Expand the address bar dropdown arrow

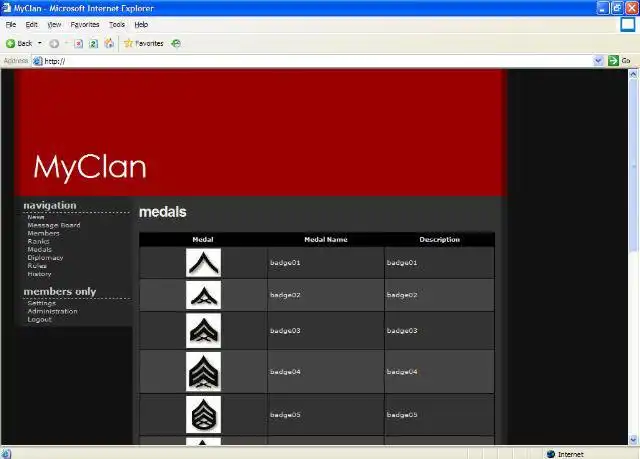coord(598,61)
